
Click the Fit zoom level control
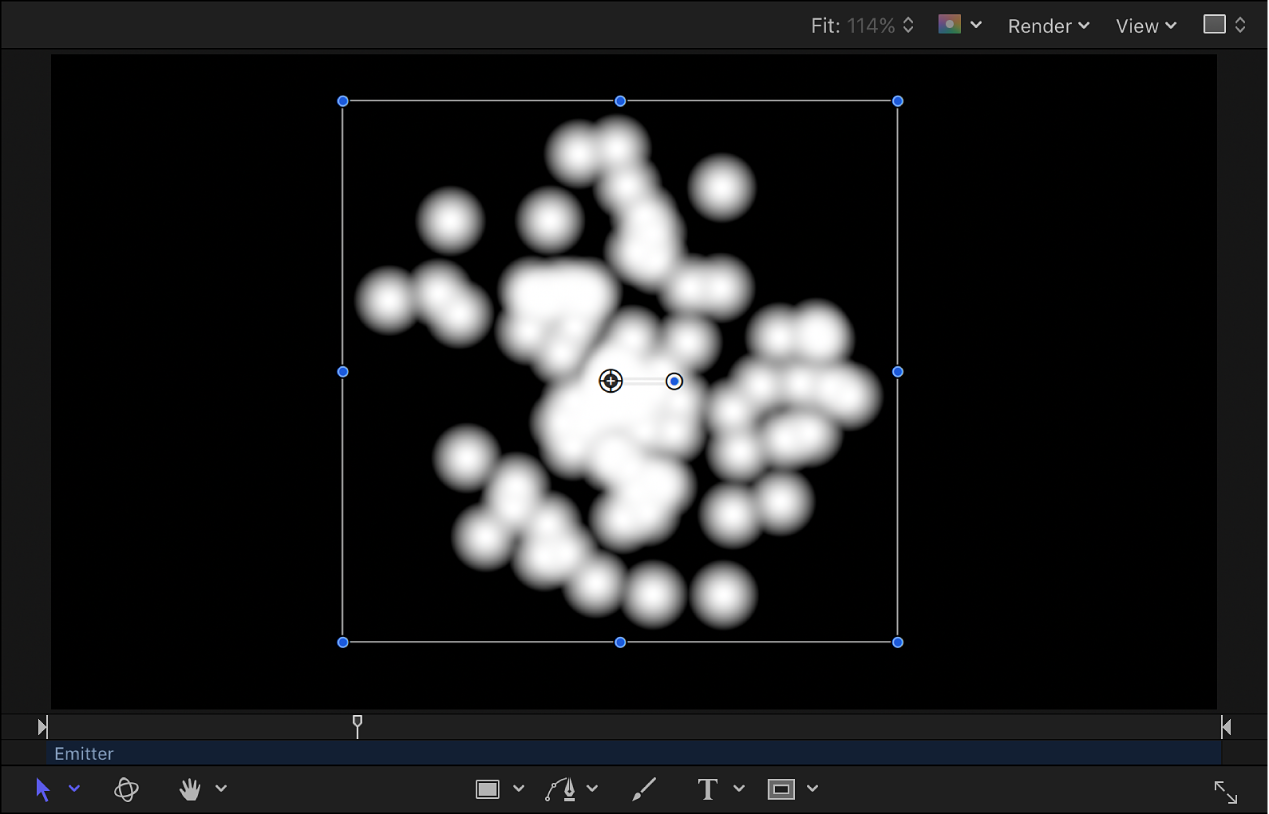(x=862, y=25)
